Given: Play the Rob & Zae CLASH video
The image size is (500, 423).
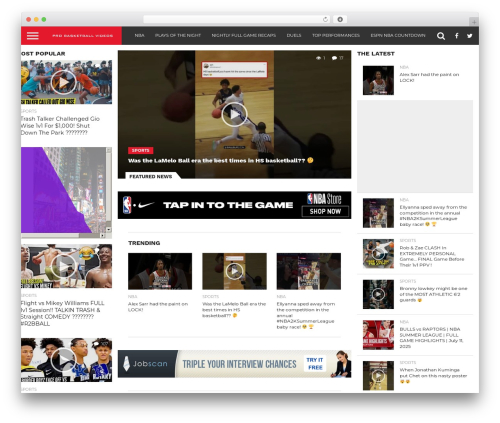Looking at the screenshot, I should (x=378, y=254).
